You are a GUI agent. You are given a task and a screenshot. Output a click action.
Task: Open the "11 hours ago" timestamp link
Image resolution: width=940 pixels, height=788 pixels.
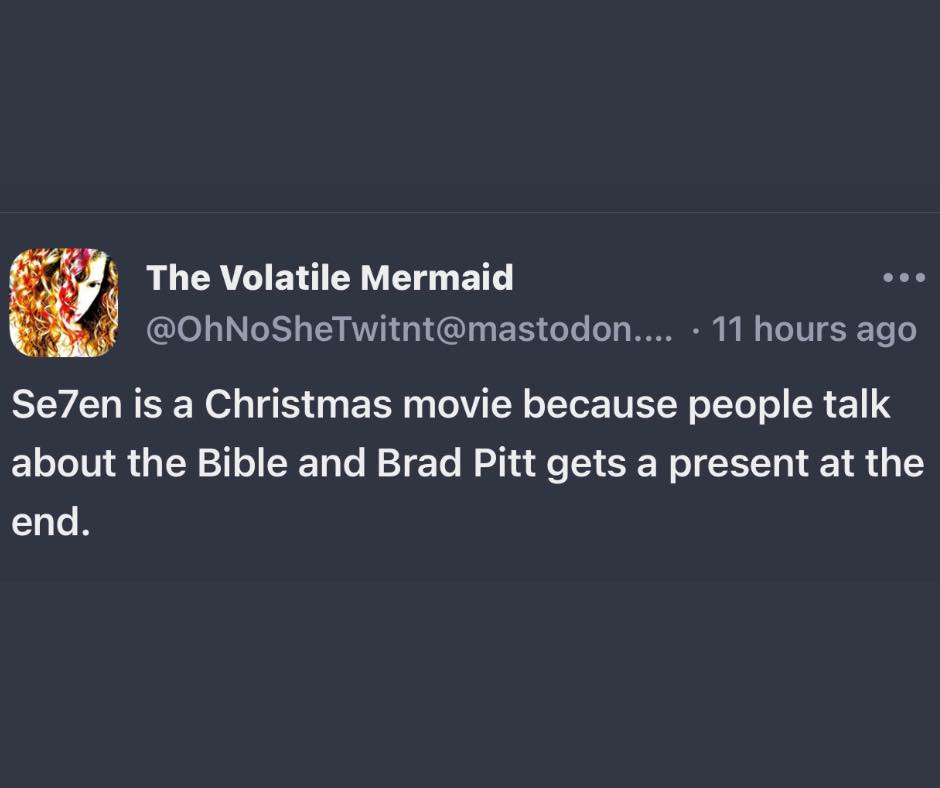pyautogui.click(x=814, y=329)
